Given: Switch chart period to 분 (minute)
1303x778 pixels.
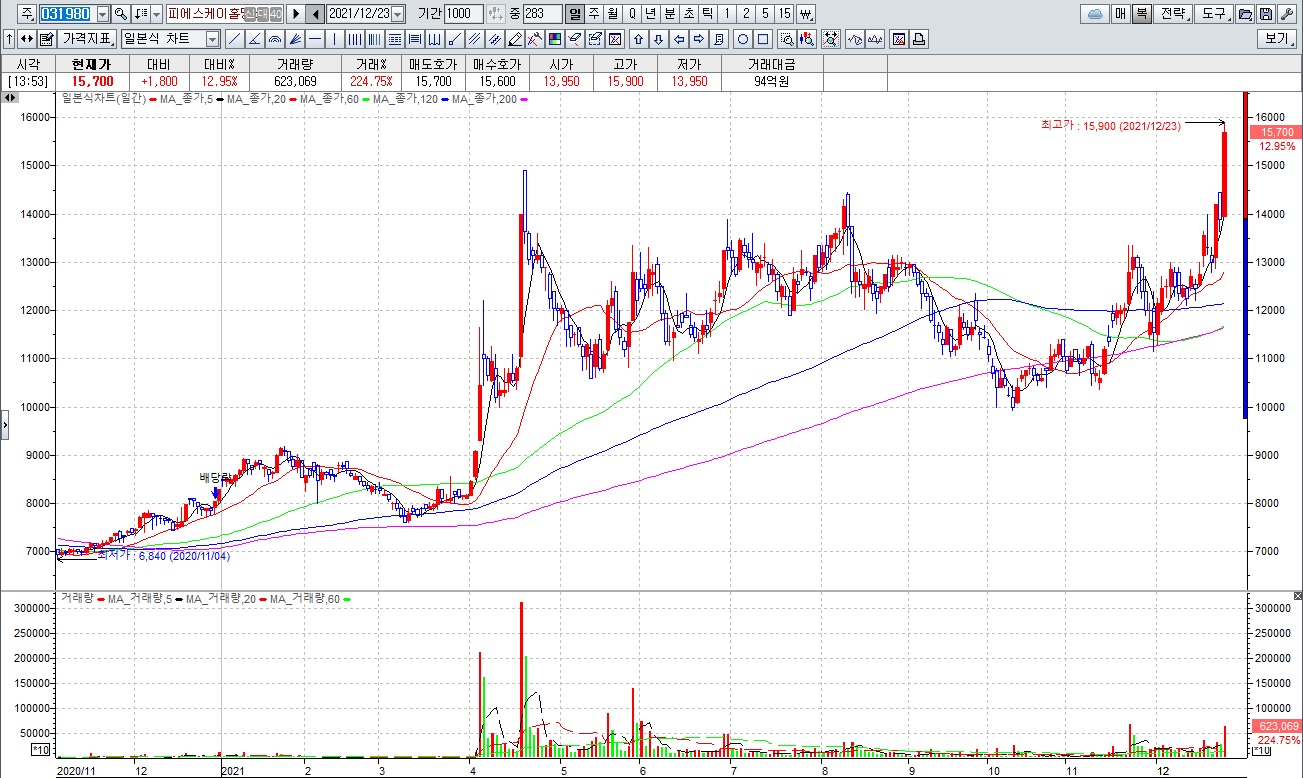Looking at the screenshot, I should click(670, 14).
